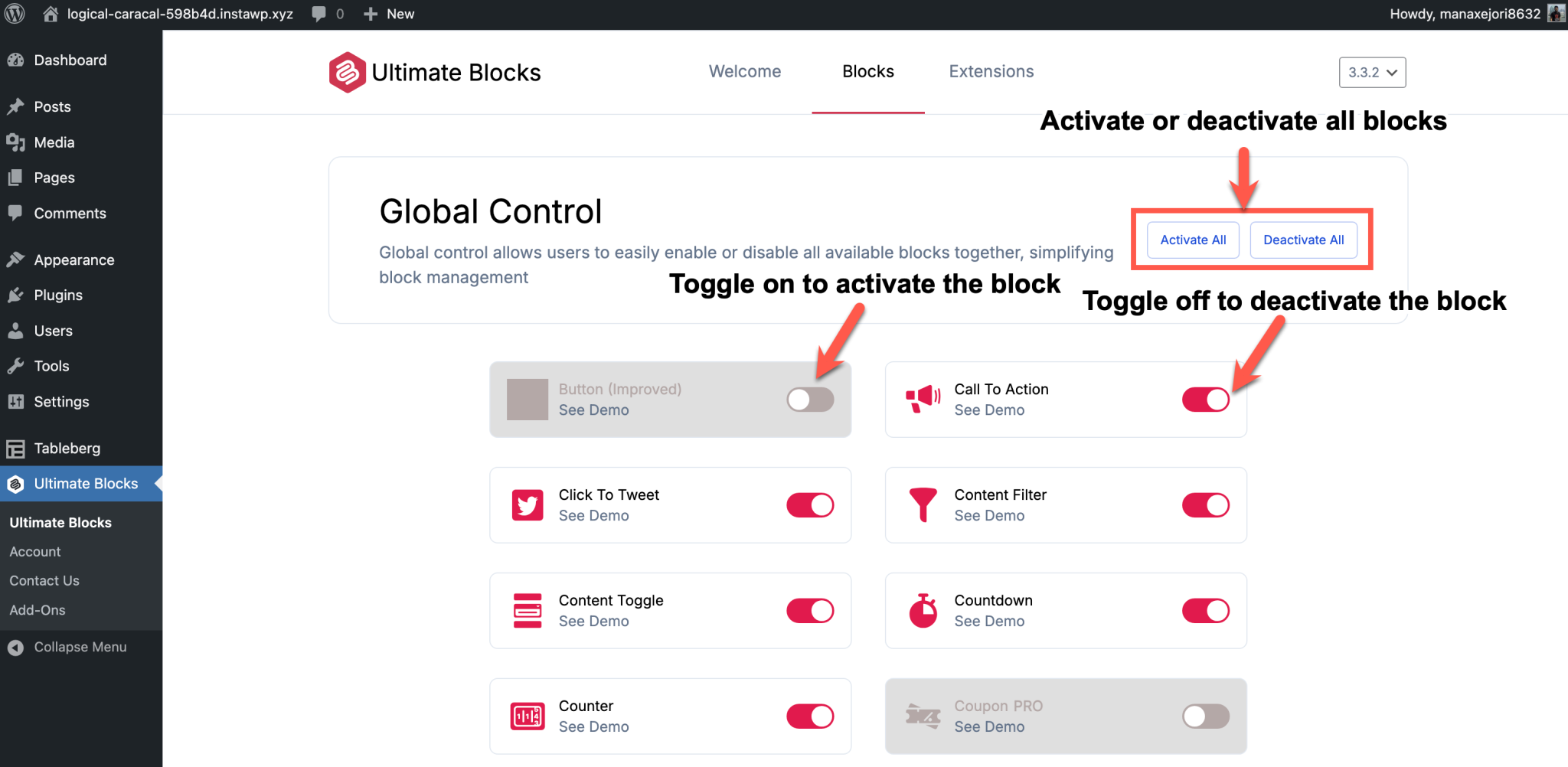Viewport: 1568px width, 767px height.
Task: Turn off the Content Toggle block
Action: pyautogui.click(x=809, y=610)
